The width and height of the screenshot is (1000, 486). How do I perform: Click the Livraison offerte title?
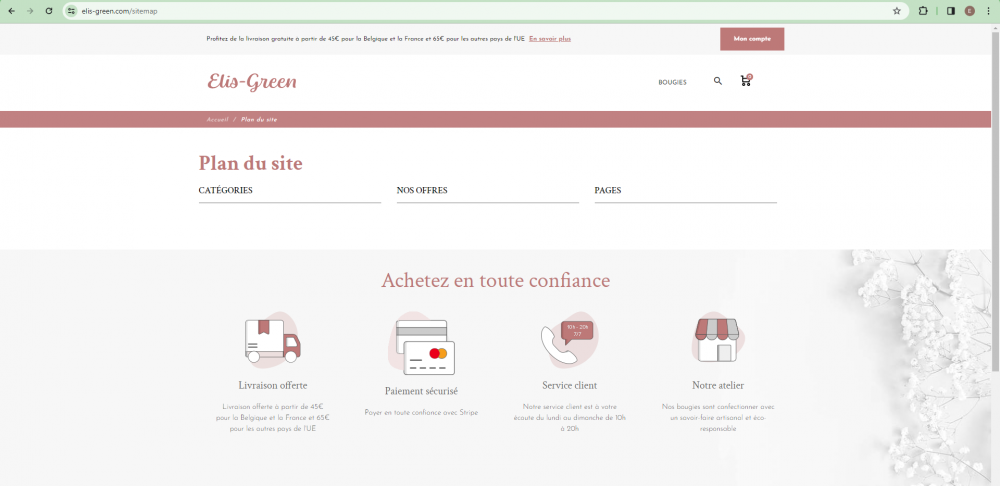click(x=273, y=385)
